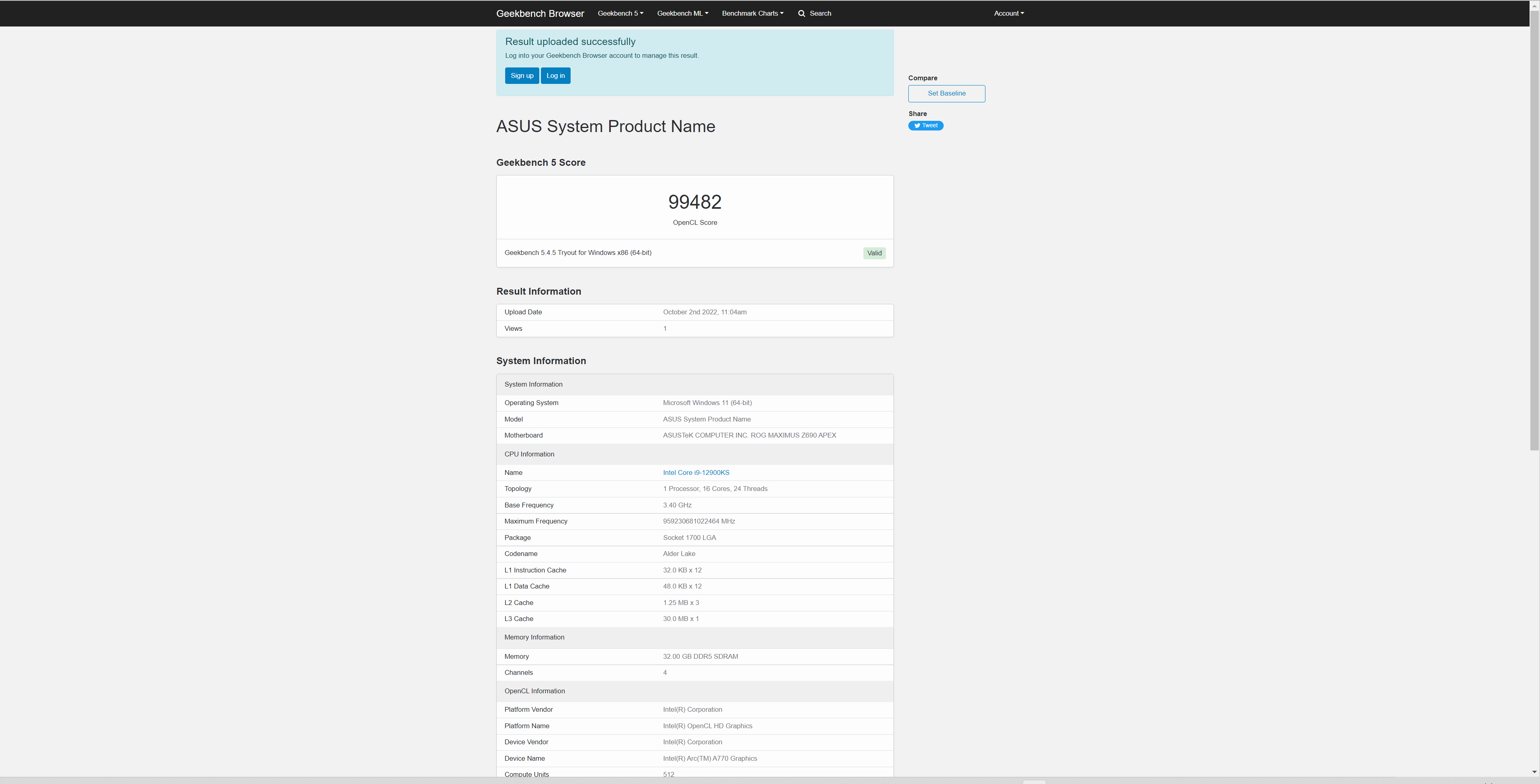Viewport: 1540px width, 784px height.
Task: Click the 99482 OpenCL score value
Action: pos(695,202)
